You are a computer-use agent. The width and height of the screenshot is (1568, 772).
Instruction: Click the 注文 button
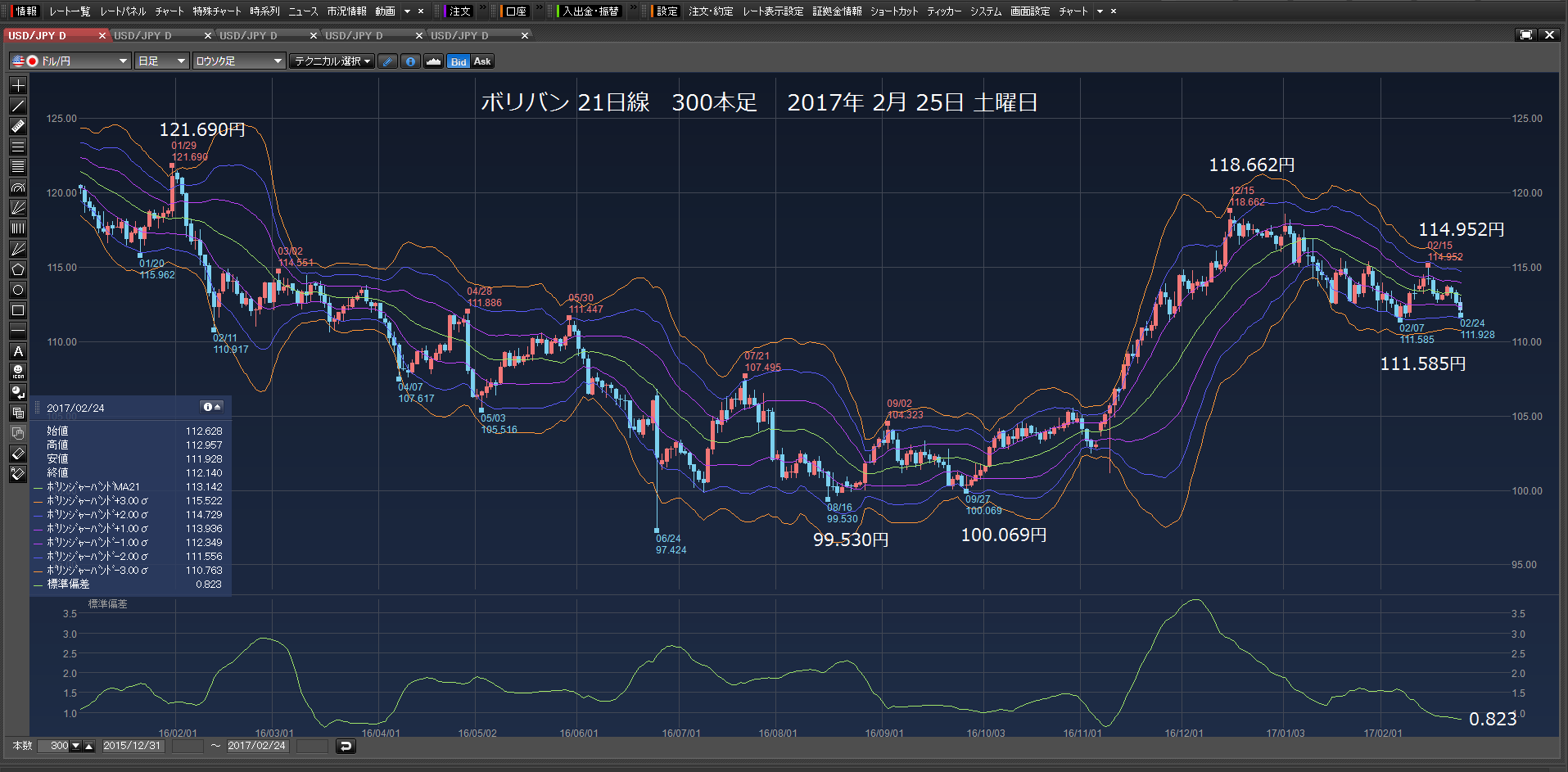[460, 11]
